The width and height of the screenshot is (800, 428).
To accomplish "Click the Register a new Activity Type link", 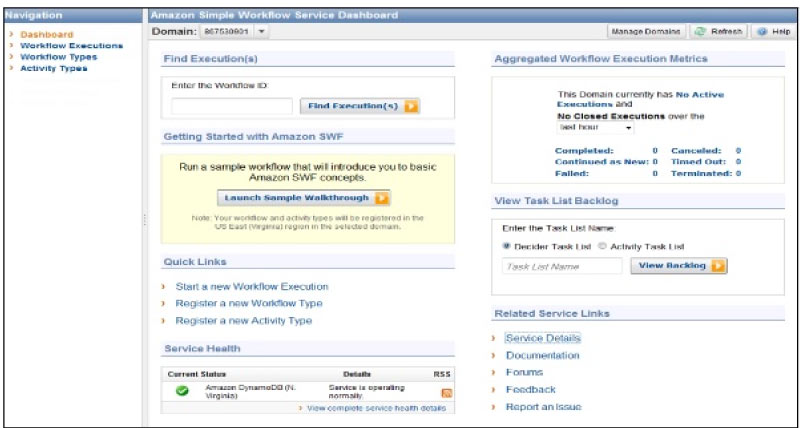I will point(244,321).
